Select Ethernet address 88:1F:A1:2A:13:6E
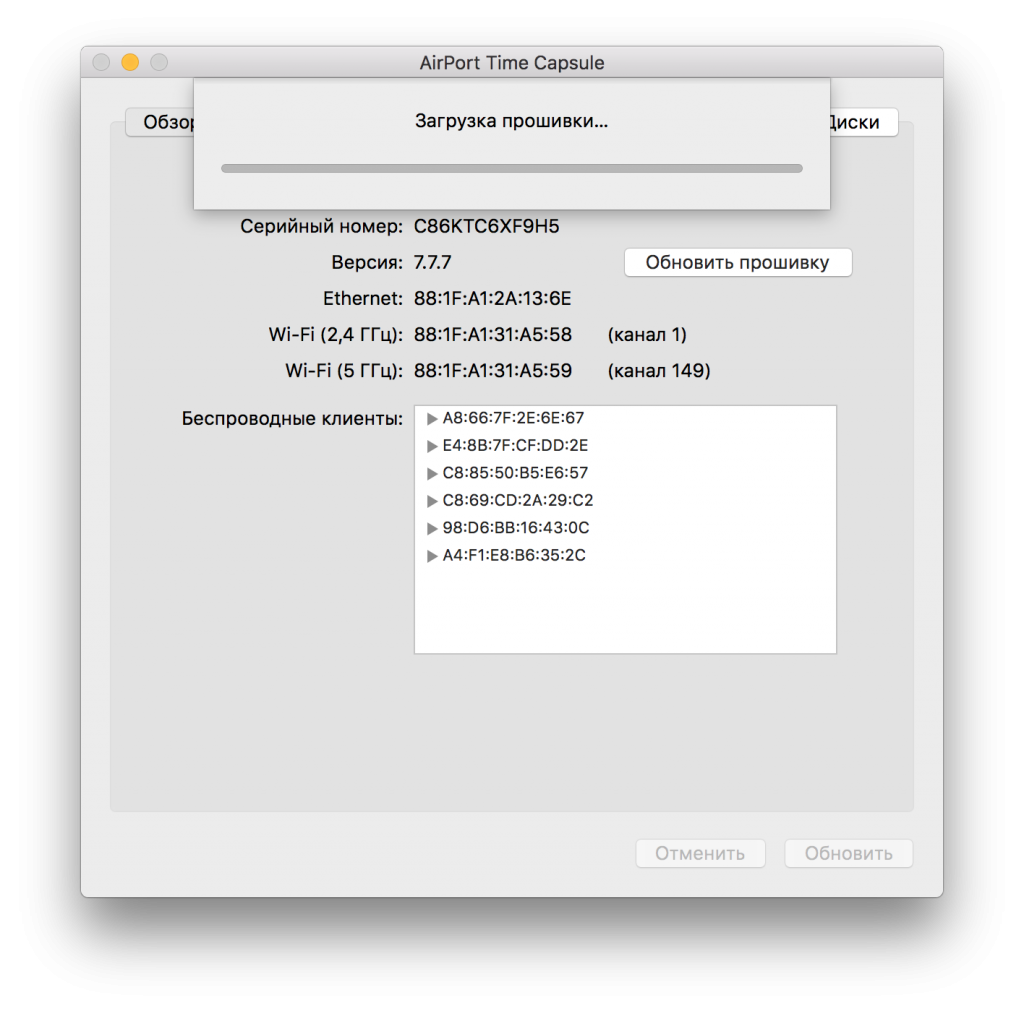 tap(492, 298)
